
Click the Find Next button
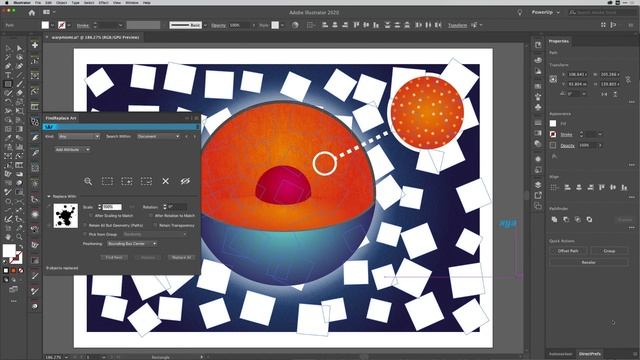[114, 258]
